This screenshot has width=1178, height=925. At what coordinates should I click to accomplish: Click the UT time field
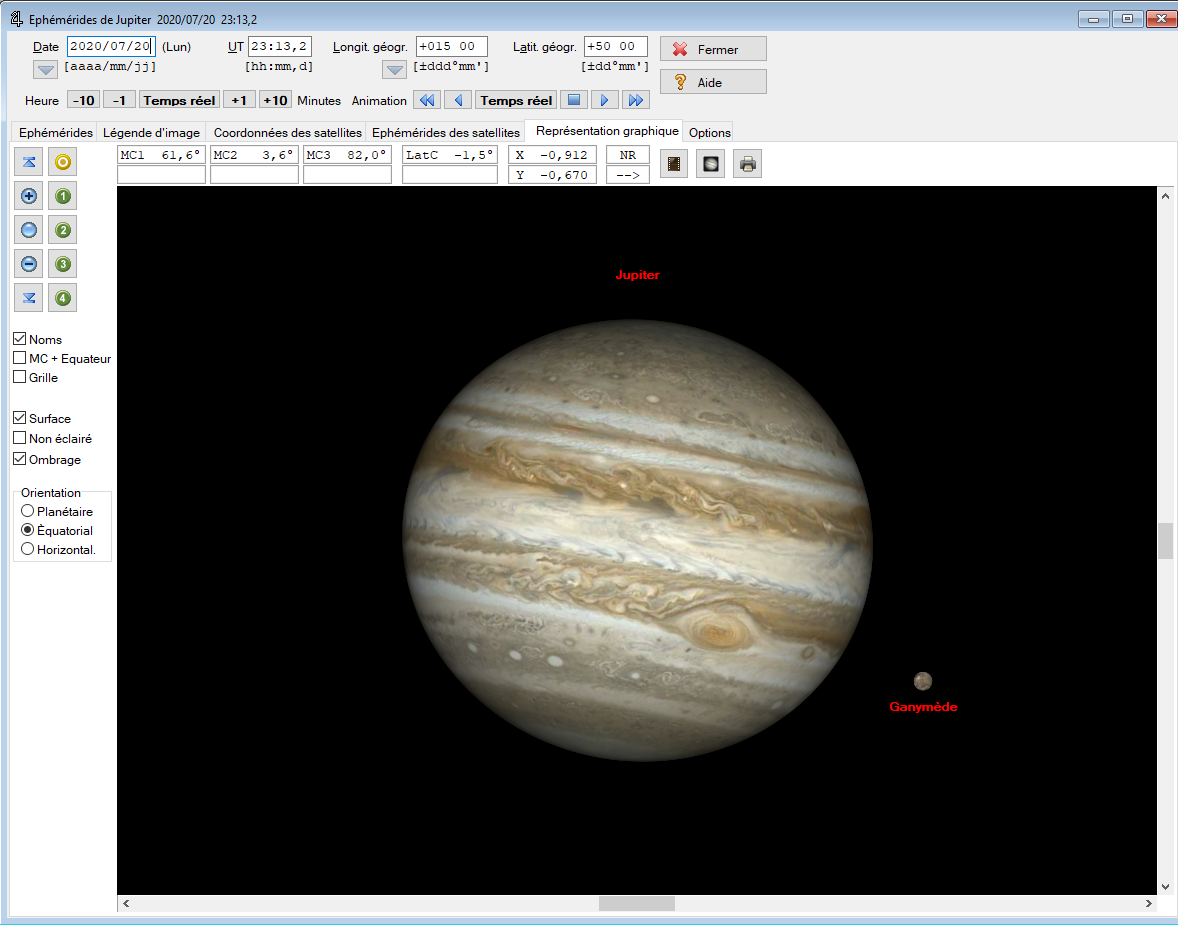(x=279, y=46)
